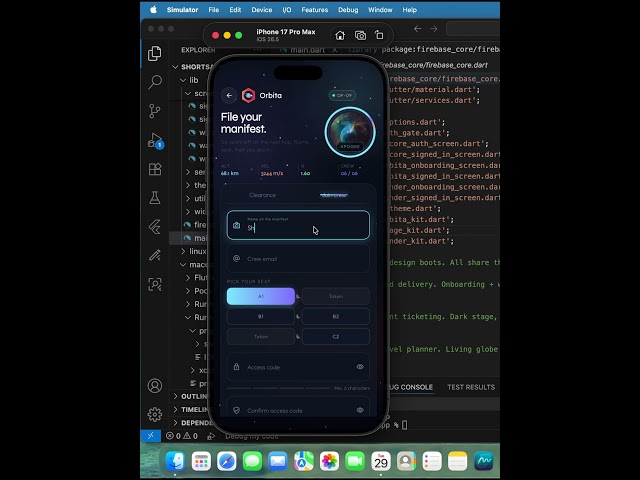
Task: Open the Extensions view icon
Action: pos(155,169)
